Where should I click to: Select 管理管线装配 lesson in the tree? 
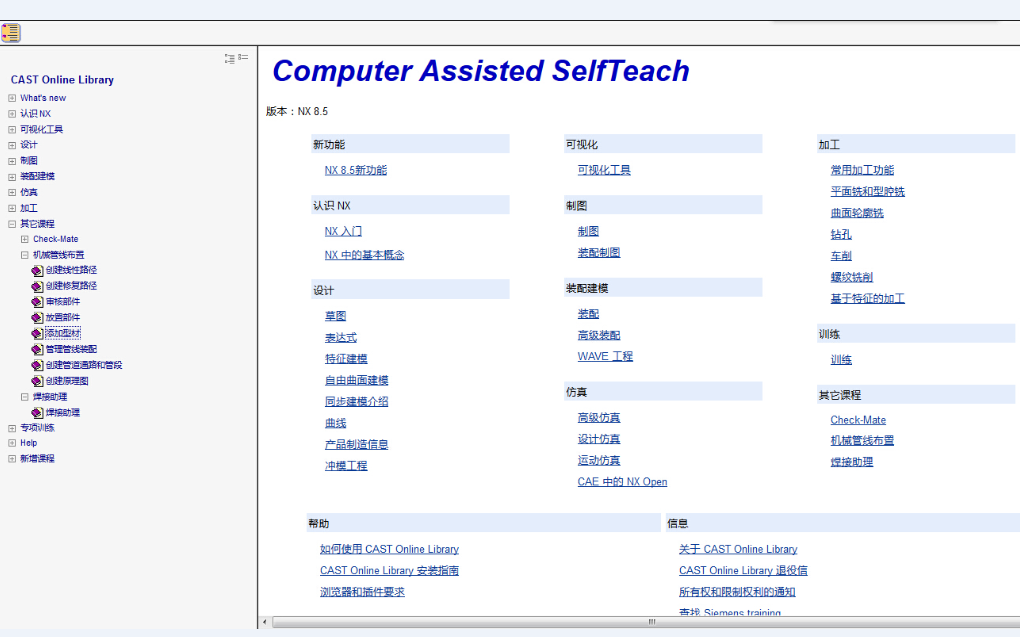(71, 349)
